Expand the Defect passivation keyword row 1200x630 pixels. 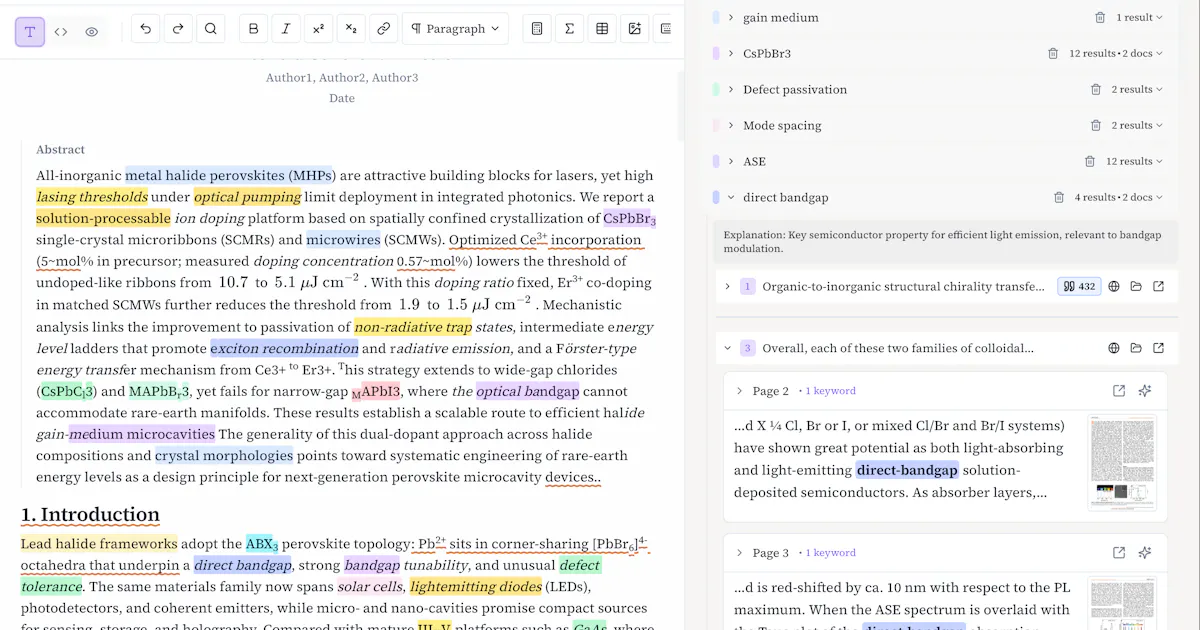[731, 89]
